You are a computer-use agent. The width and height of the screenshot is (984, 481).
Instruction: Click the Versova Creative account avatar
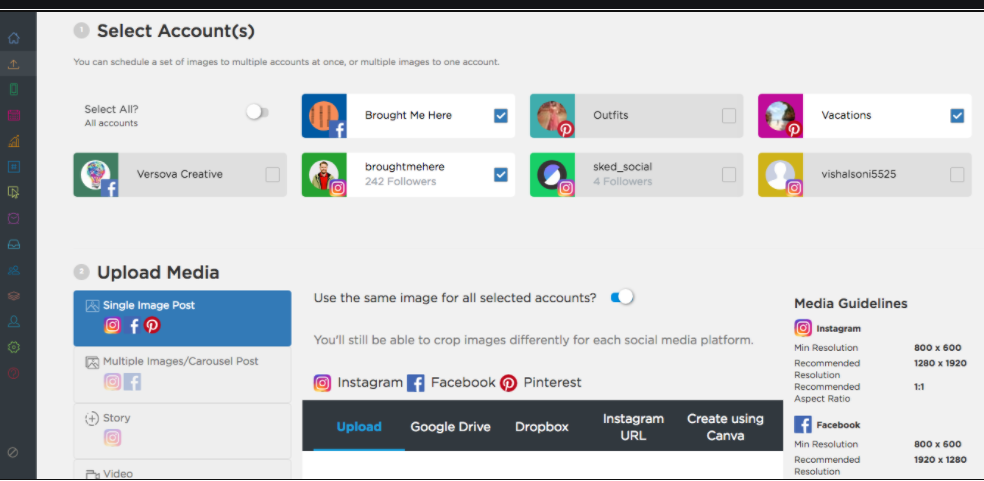coord(95,175)
